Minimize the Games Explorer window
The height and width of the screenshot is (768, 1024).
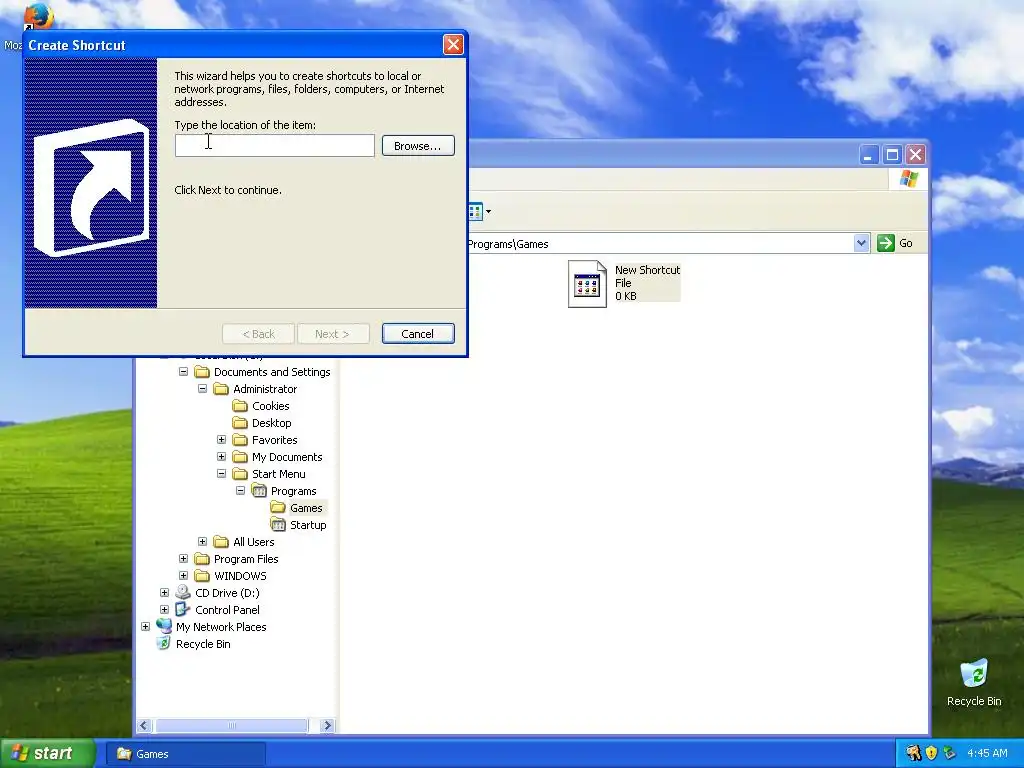click(x=869, y=155)
